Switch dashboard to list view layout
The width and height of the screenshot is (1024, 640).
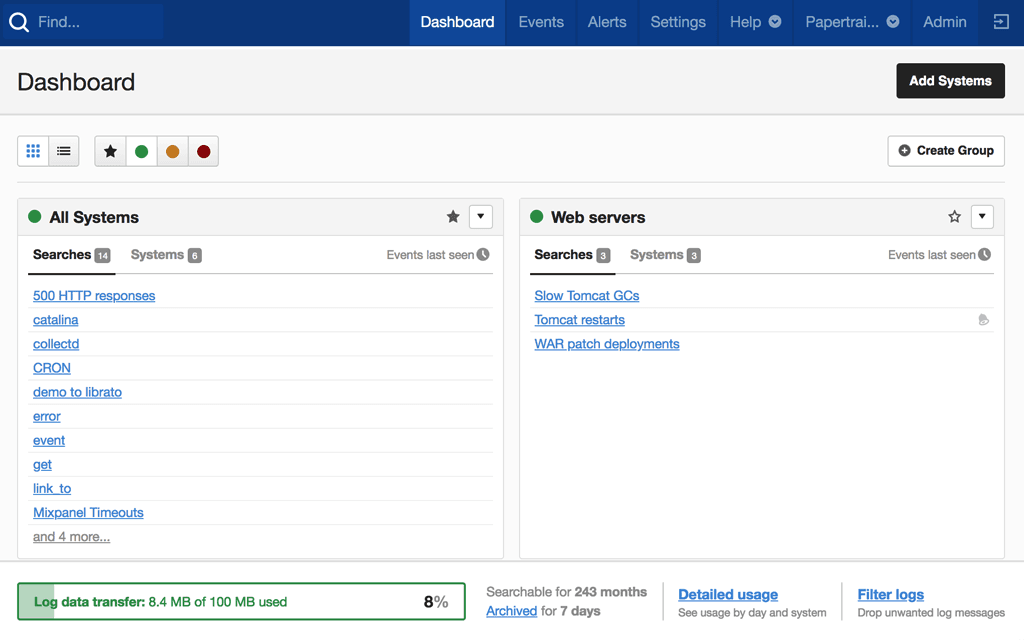click(63, 150)
